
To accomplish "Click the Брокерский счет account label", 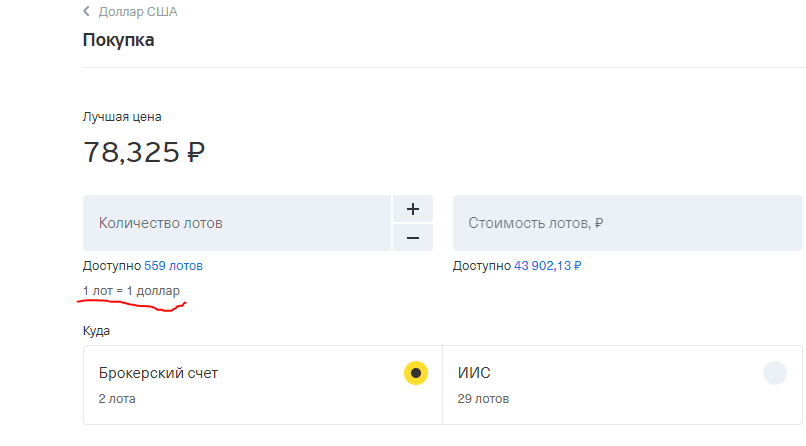I will tap(158, 373).
